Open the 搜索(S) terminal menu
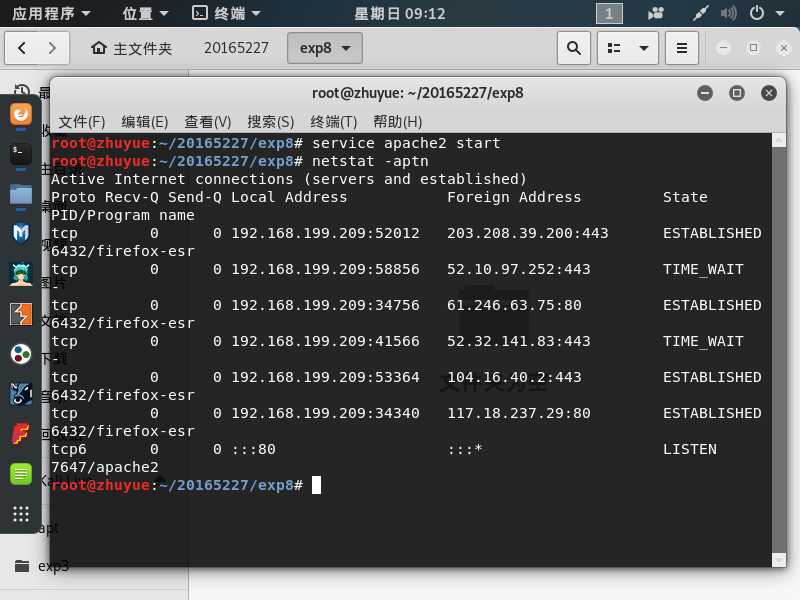This screenshot has height=600, width=800. [270, 122]
